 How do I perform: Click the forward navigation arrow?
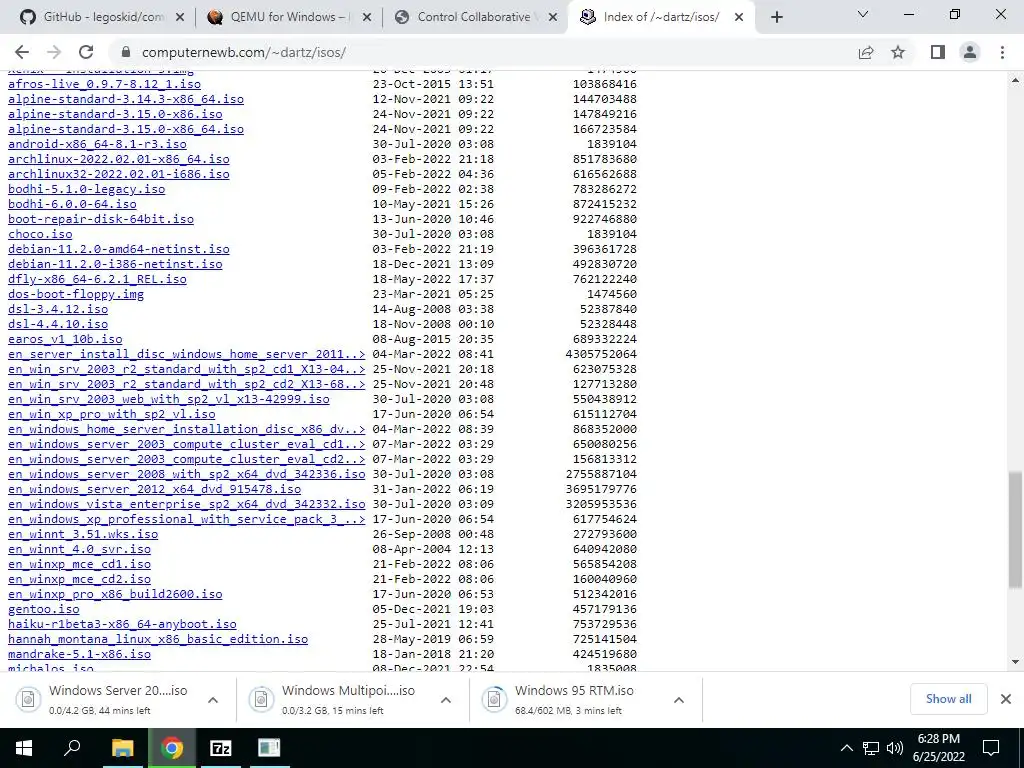pos(54,52)
